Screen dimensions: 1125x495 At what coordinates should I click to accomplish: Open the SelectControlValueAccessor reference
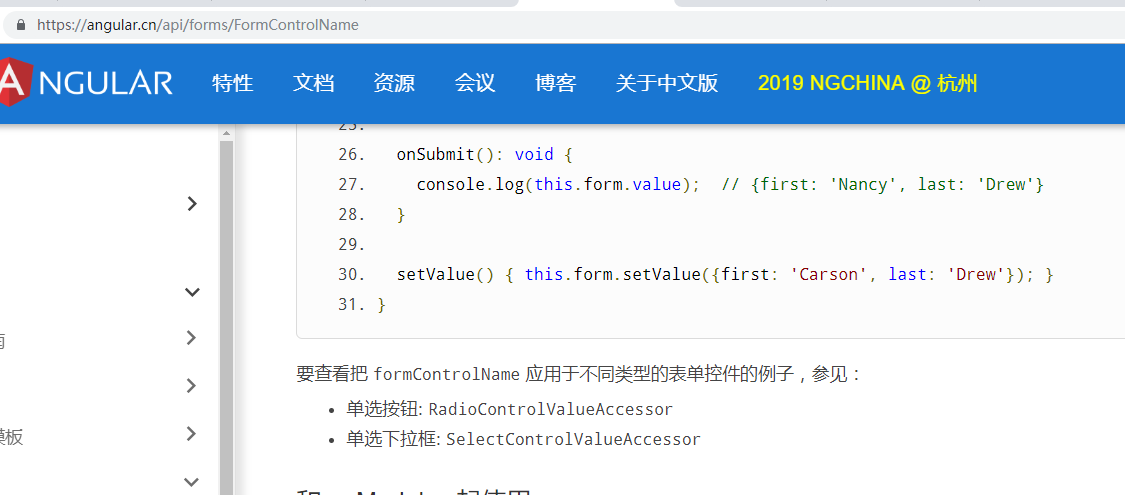(x=573, y=439)
